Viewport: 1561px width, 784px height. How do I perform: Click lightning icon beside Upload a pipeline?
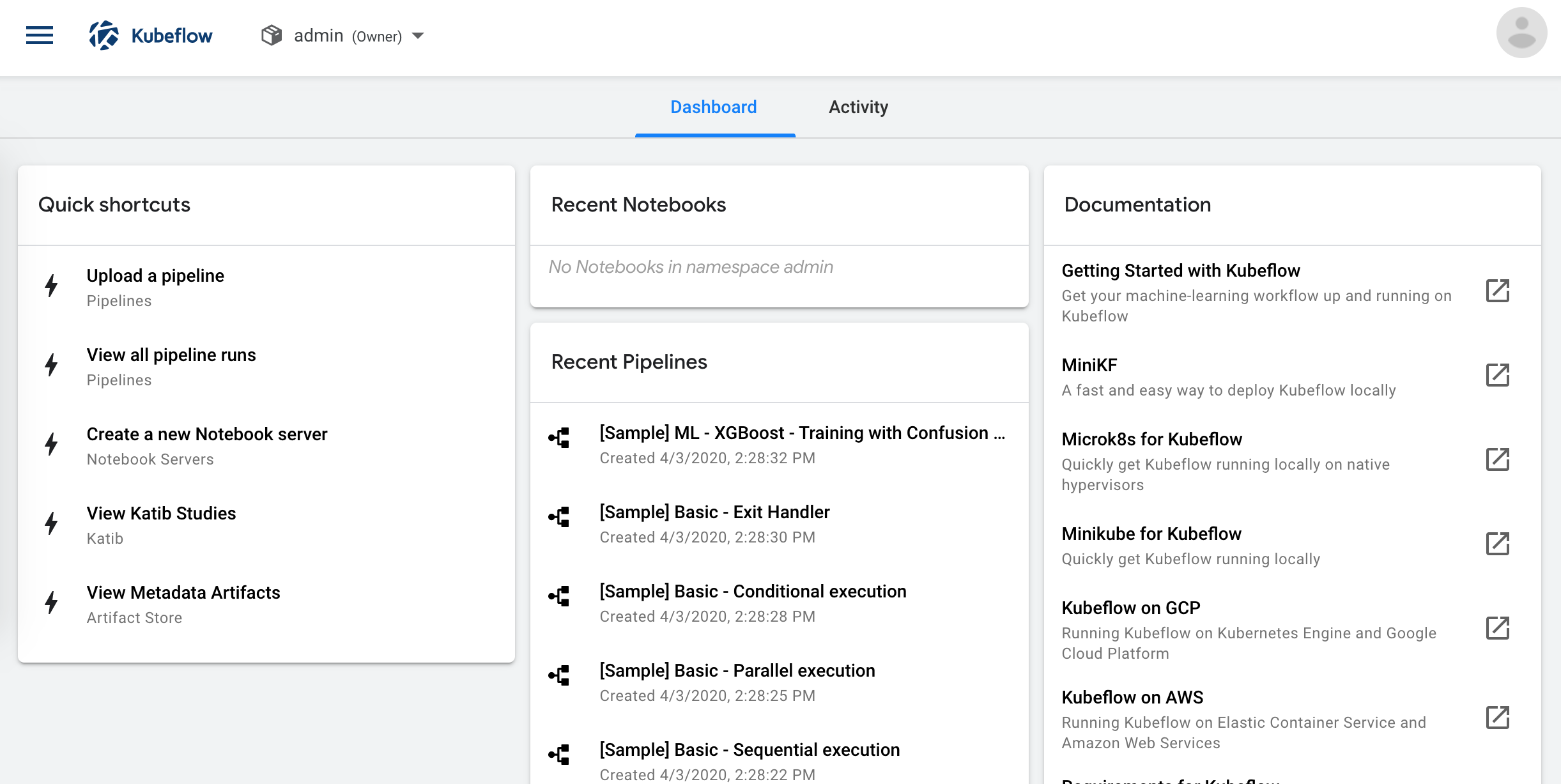point(52,286)
